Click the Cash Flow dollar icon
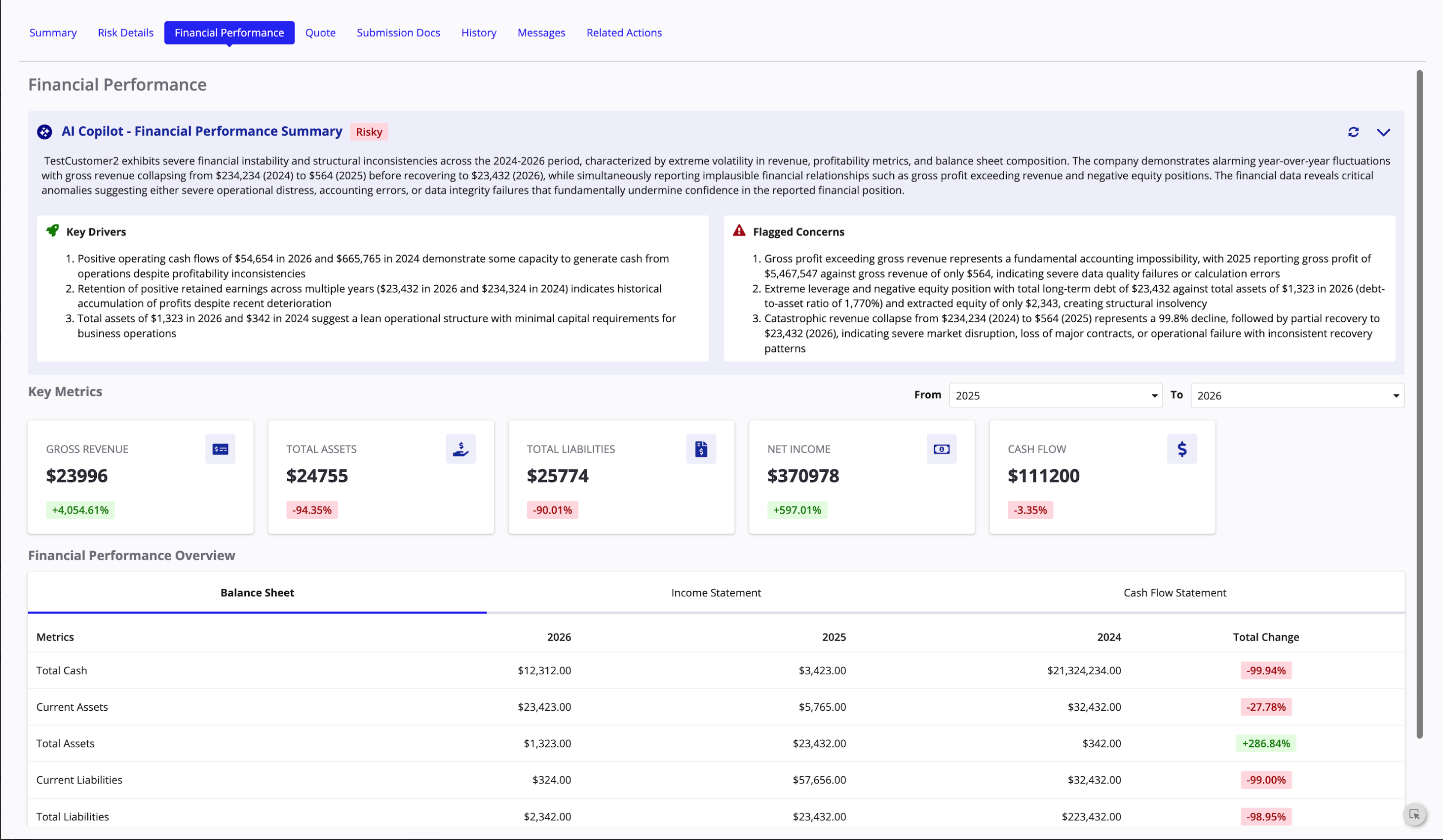 pyautogui.click(x=1182, y=449)
